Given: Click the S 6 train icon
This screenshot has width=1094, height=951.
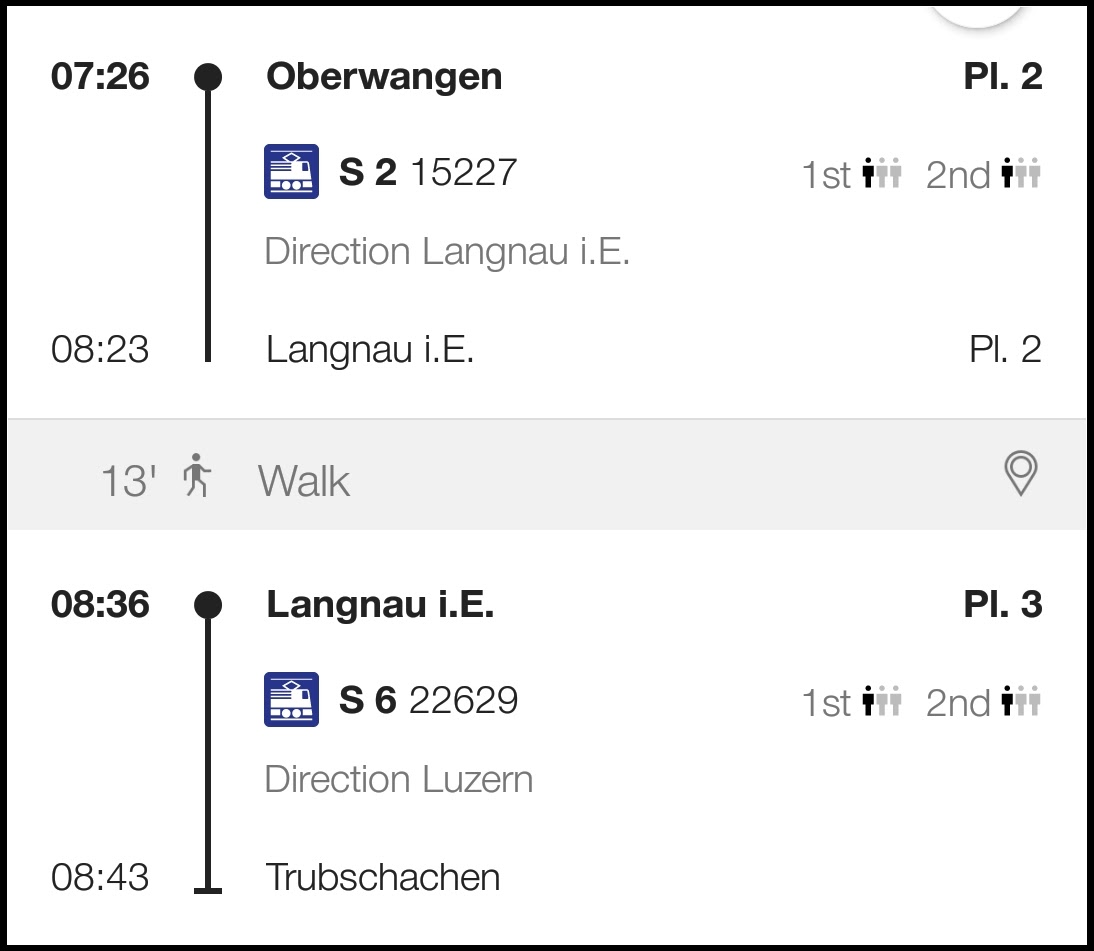Looking at the screenshot, I should [291, 699].
